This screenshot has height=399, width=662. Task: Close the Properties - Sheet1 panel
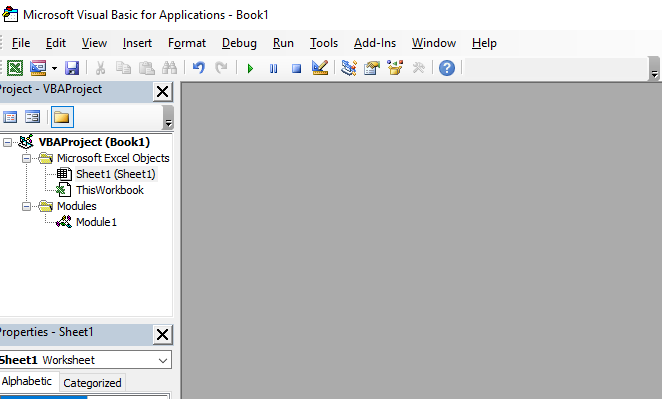tap(163, 335)
